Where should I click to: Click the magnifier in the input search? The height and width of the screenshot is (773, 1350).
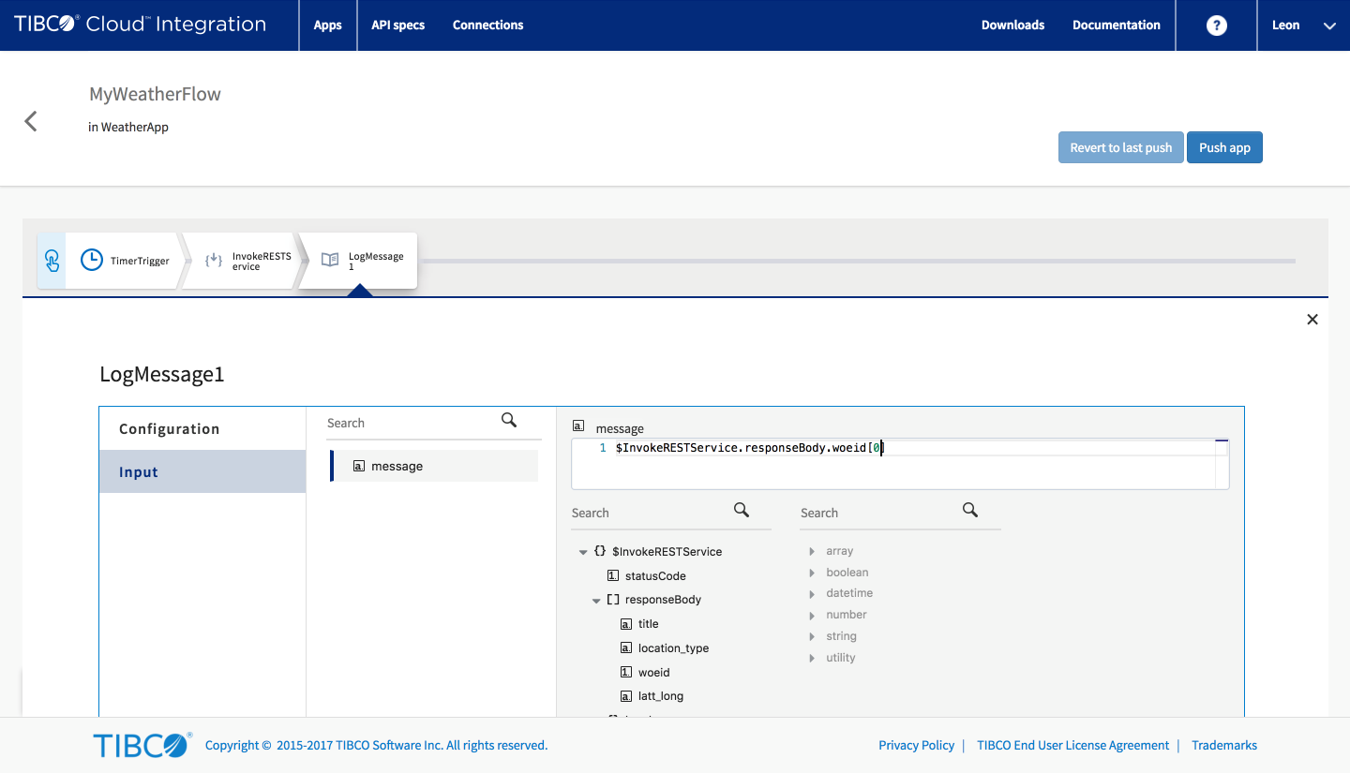click(509, 421)
